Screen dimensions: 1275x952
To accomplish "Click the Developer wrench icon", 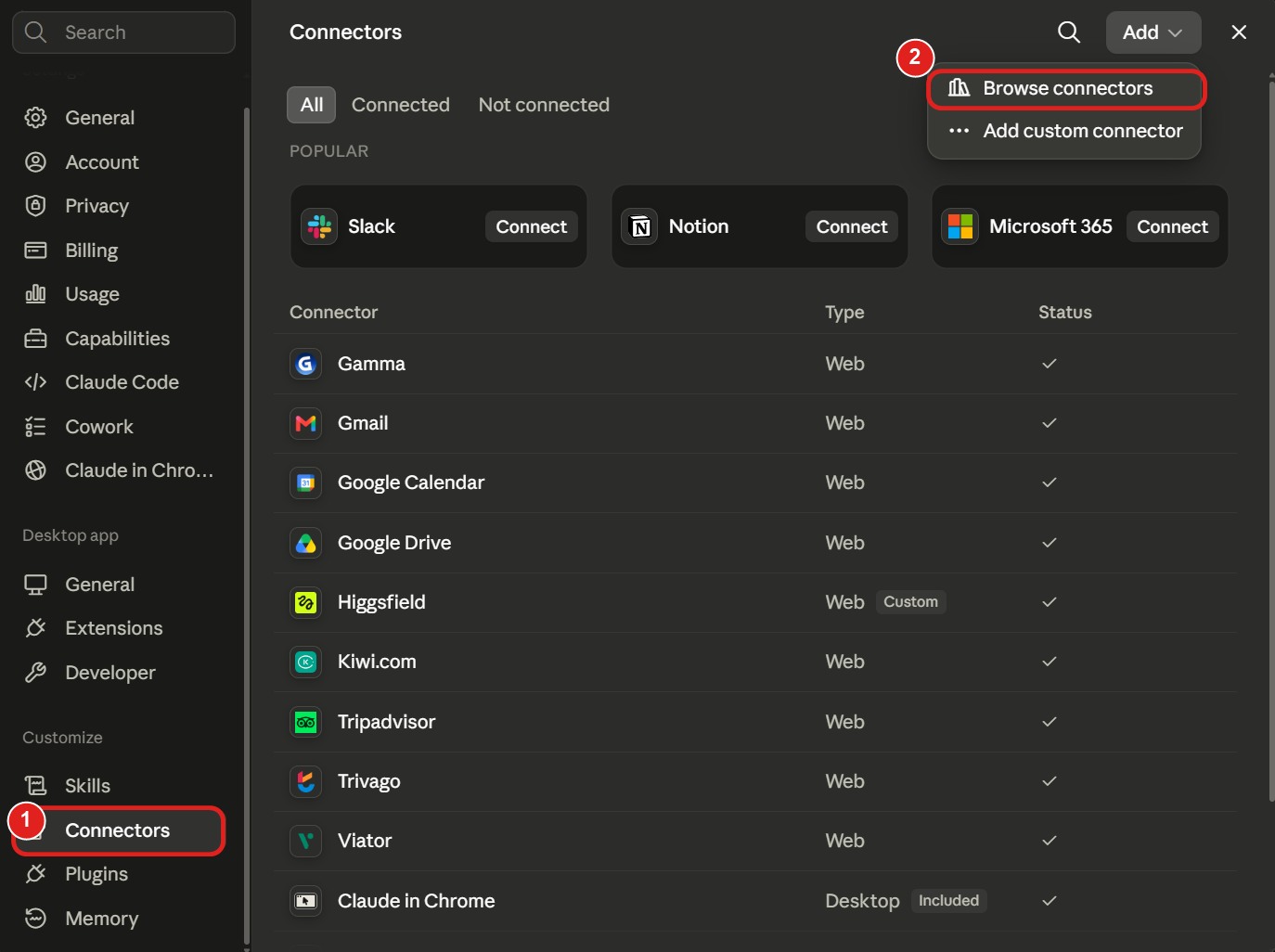I will [x=35, y=673].
